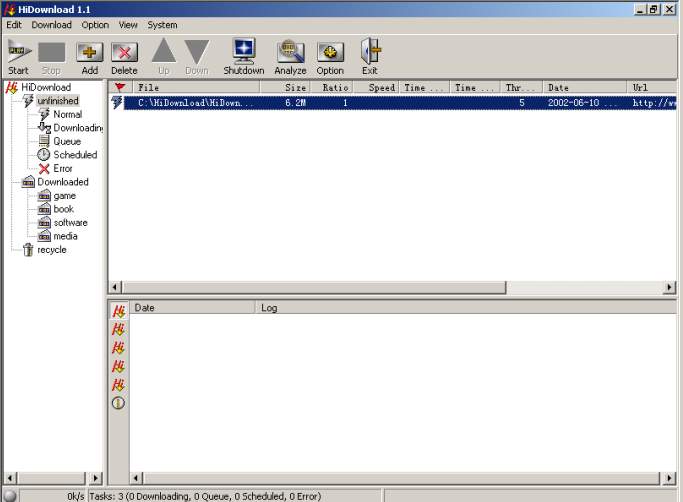Click the greyed Stop toolbar button

[51, 57]
